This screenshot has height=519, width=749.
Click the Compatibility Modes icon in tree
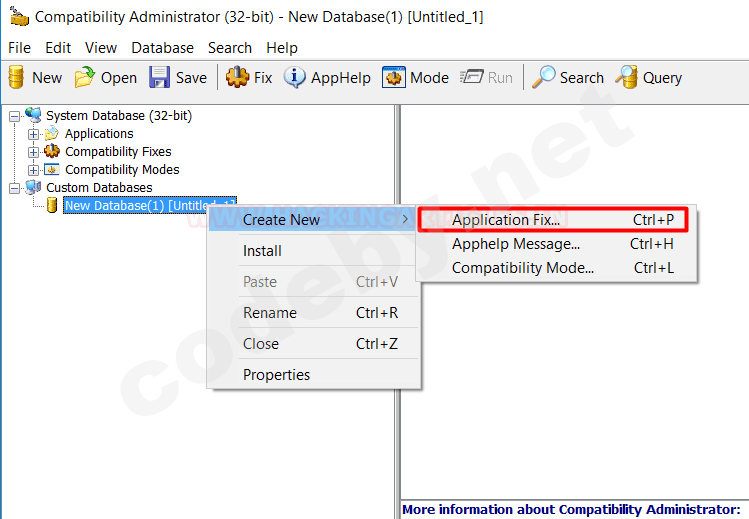click(52, 169)
